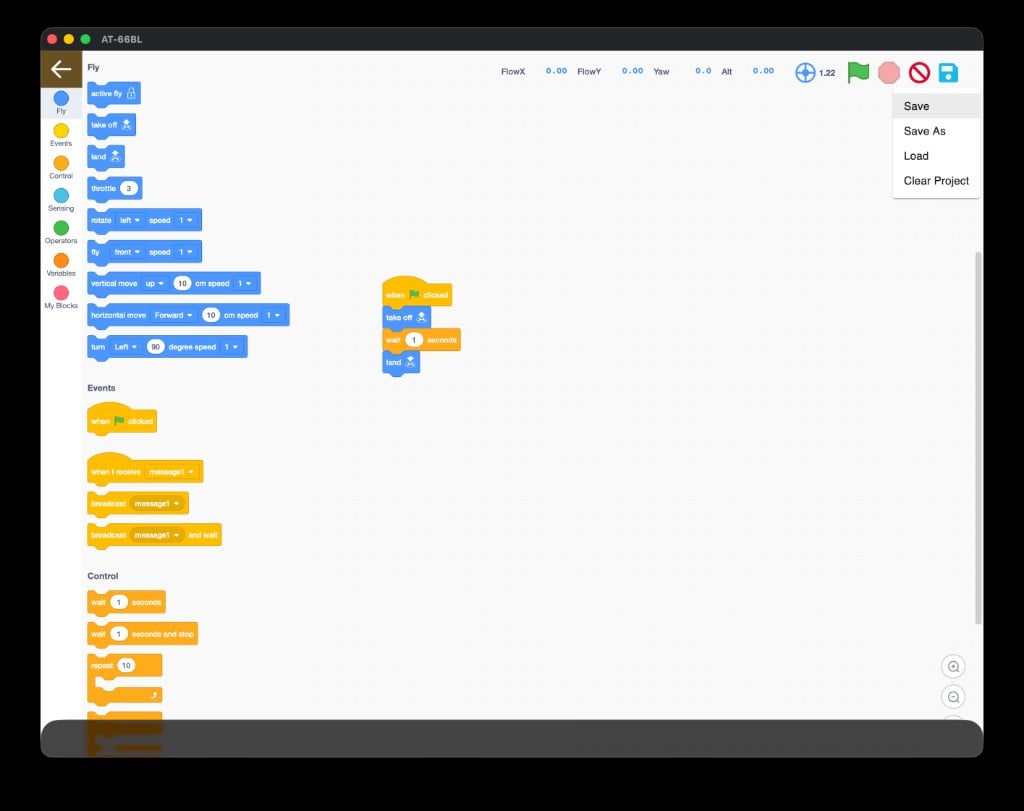
Task: Click the back arrow button
Action: click(x=61, y=69)
